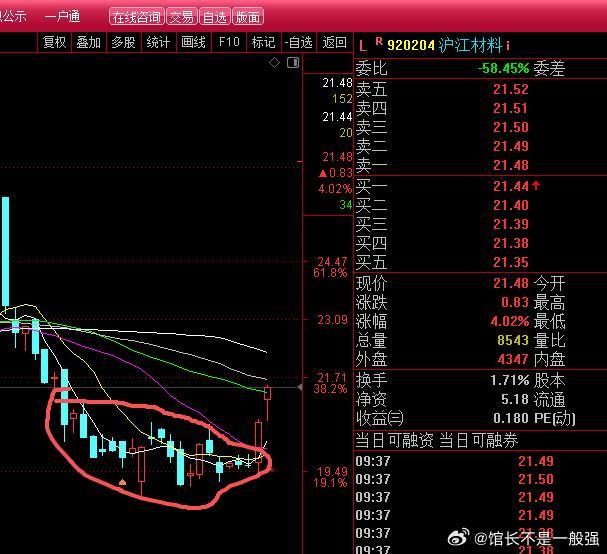This screenshot has height=554, width=607.
Task: Open the 版面 layout button
Action: point(247,17)
